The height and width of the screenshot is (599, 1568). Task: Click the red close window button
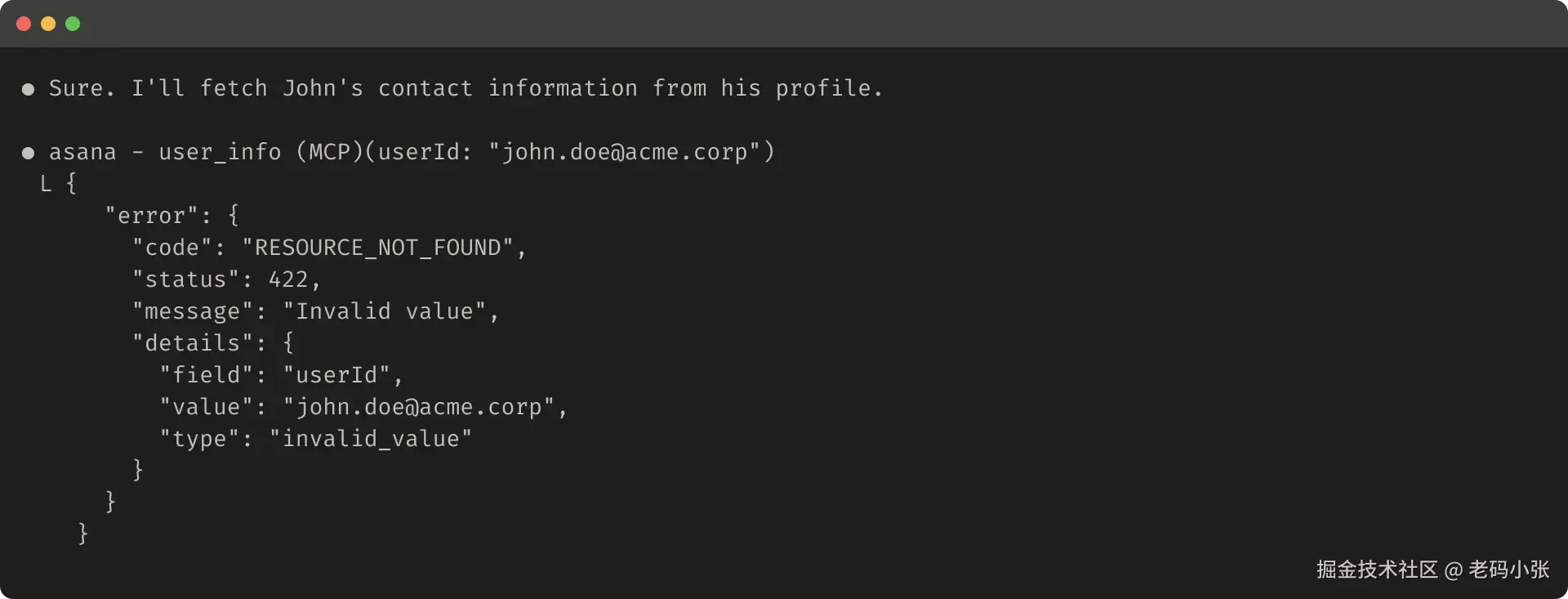click(x=24, y=24)
